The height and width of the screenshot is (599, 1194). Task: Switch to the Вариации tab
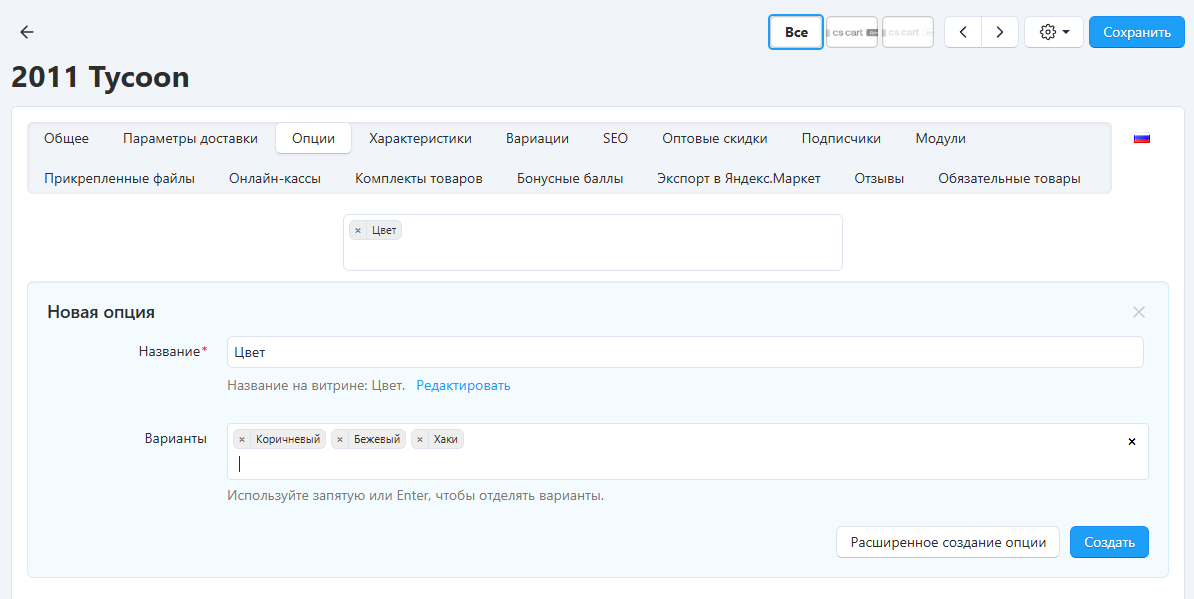(x=537, y=138)
